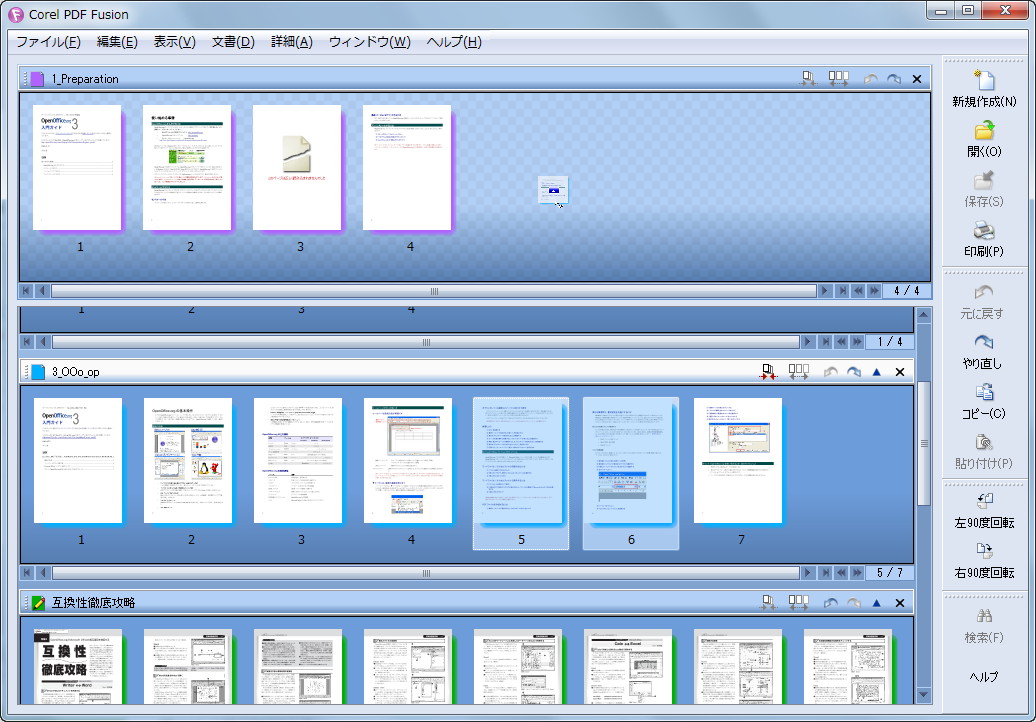Open the 表示(V) menu
Screen dimensions: 1036x722
pyautogui.click(x=174, y=42)
